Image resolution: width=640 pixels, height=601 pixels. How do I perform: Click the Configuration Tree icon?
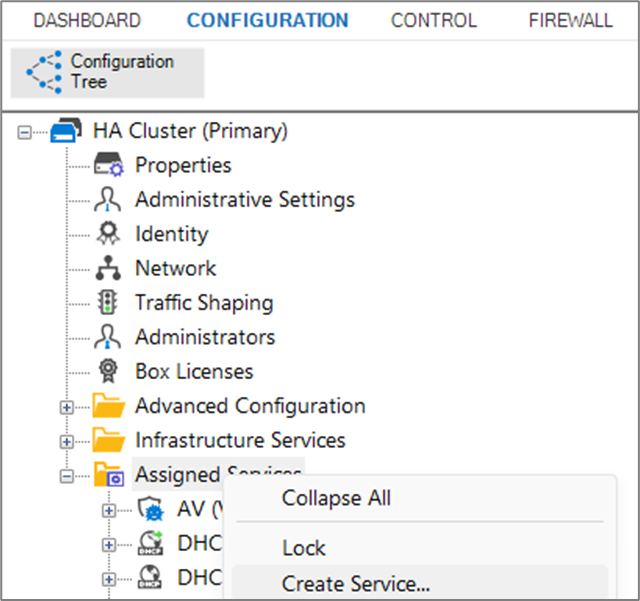pyautogui.click(x=43, y=72)
